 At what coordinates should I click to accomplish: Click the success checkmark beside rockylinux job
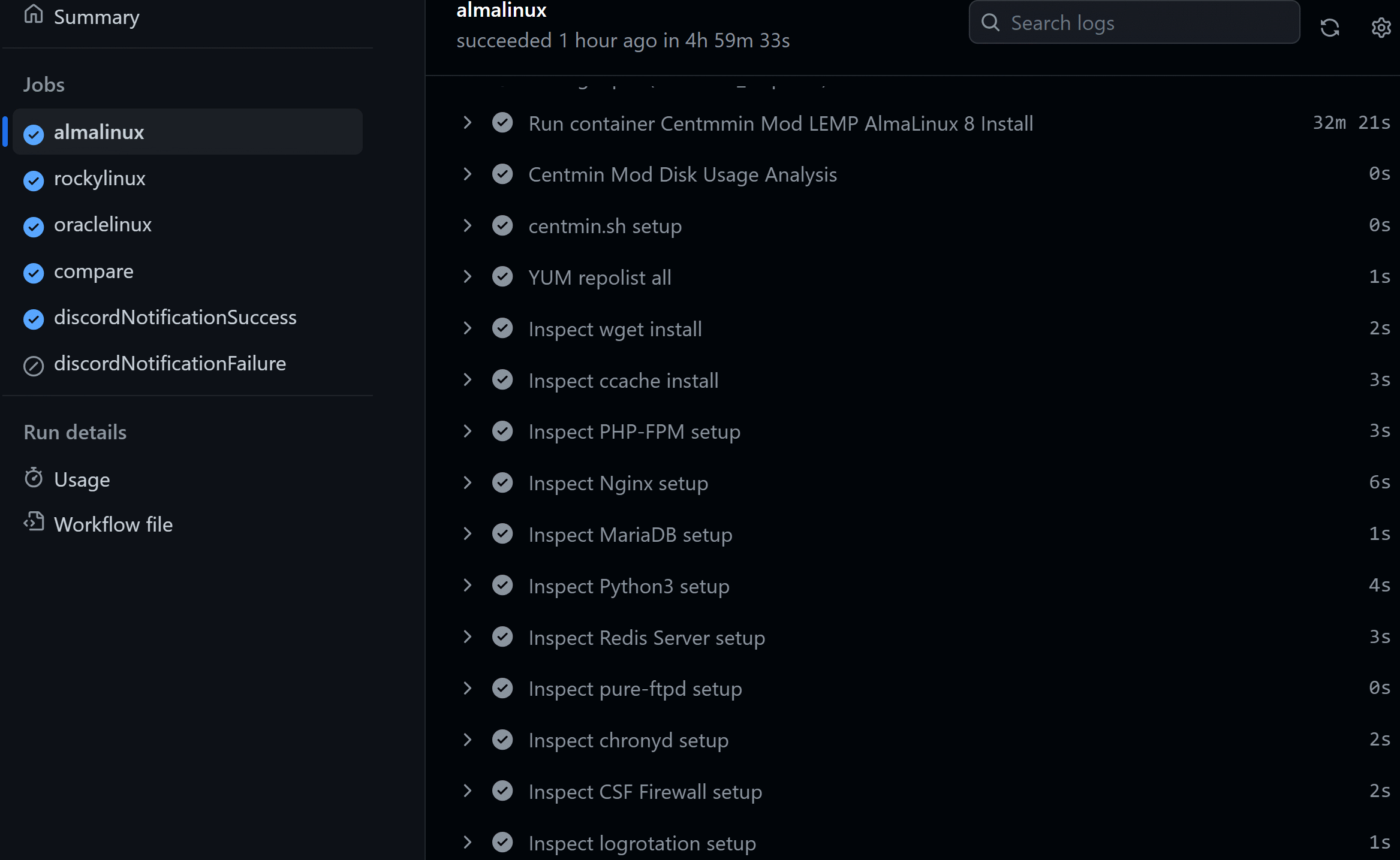34,180
